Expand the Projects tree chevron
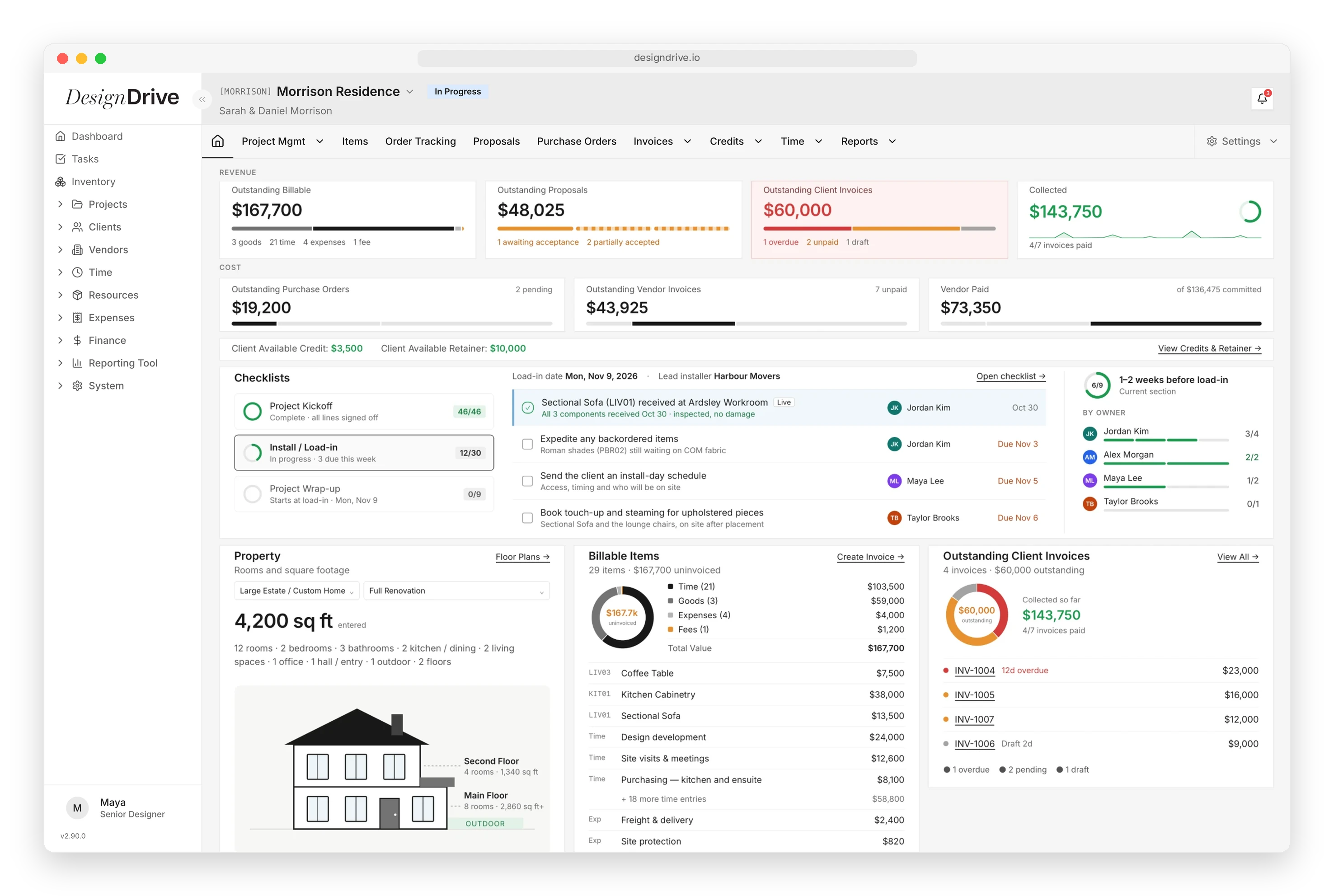Viewport: 1334px width, 896px height. [60, 204]
